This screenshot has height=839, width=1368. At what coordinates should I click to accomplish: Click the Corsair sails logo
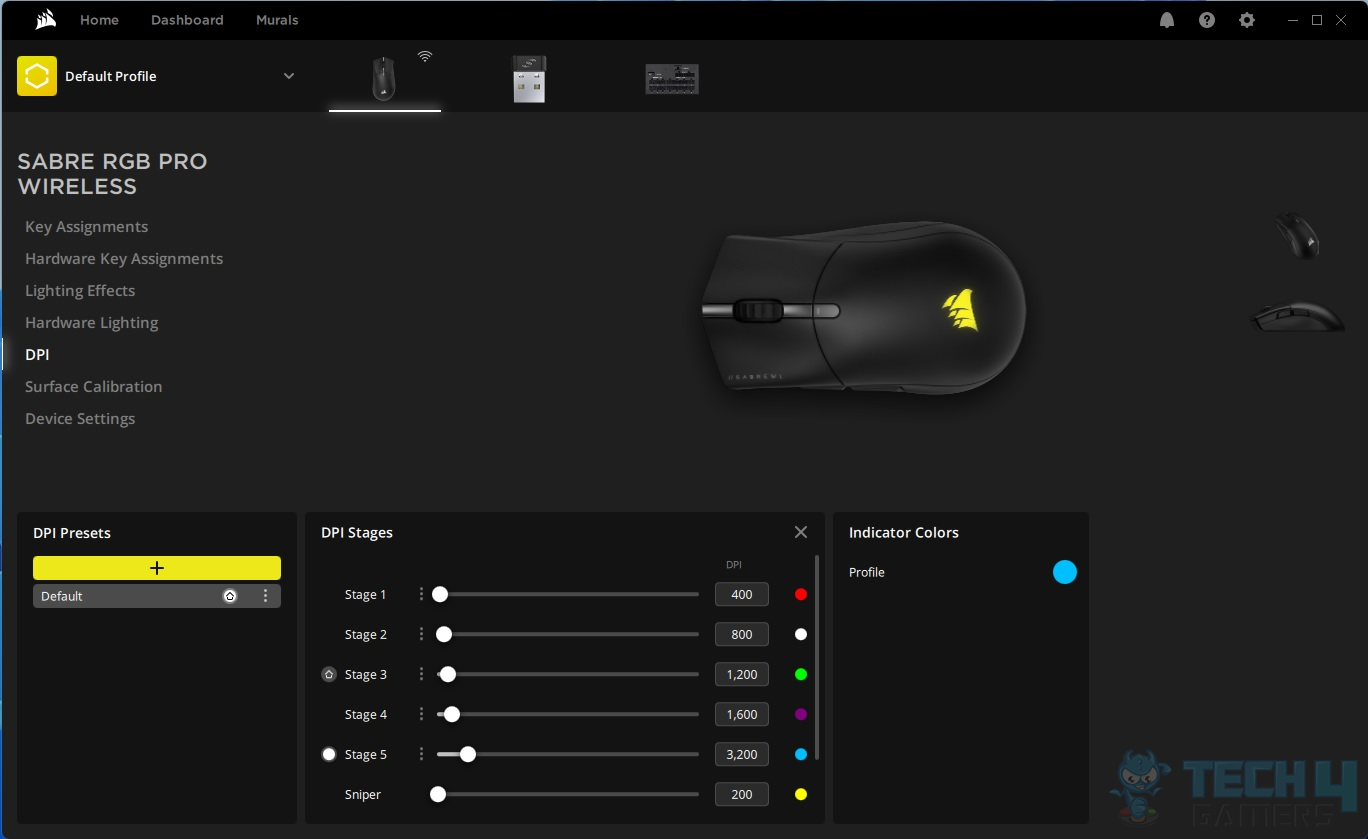[x=45, y=20]
